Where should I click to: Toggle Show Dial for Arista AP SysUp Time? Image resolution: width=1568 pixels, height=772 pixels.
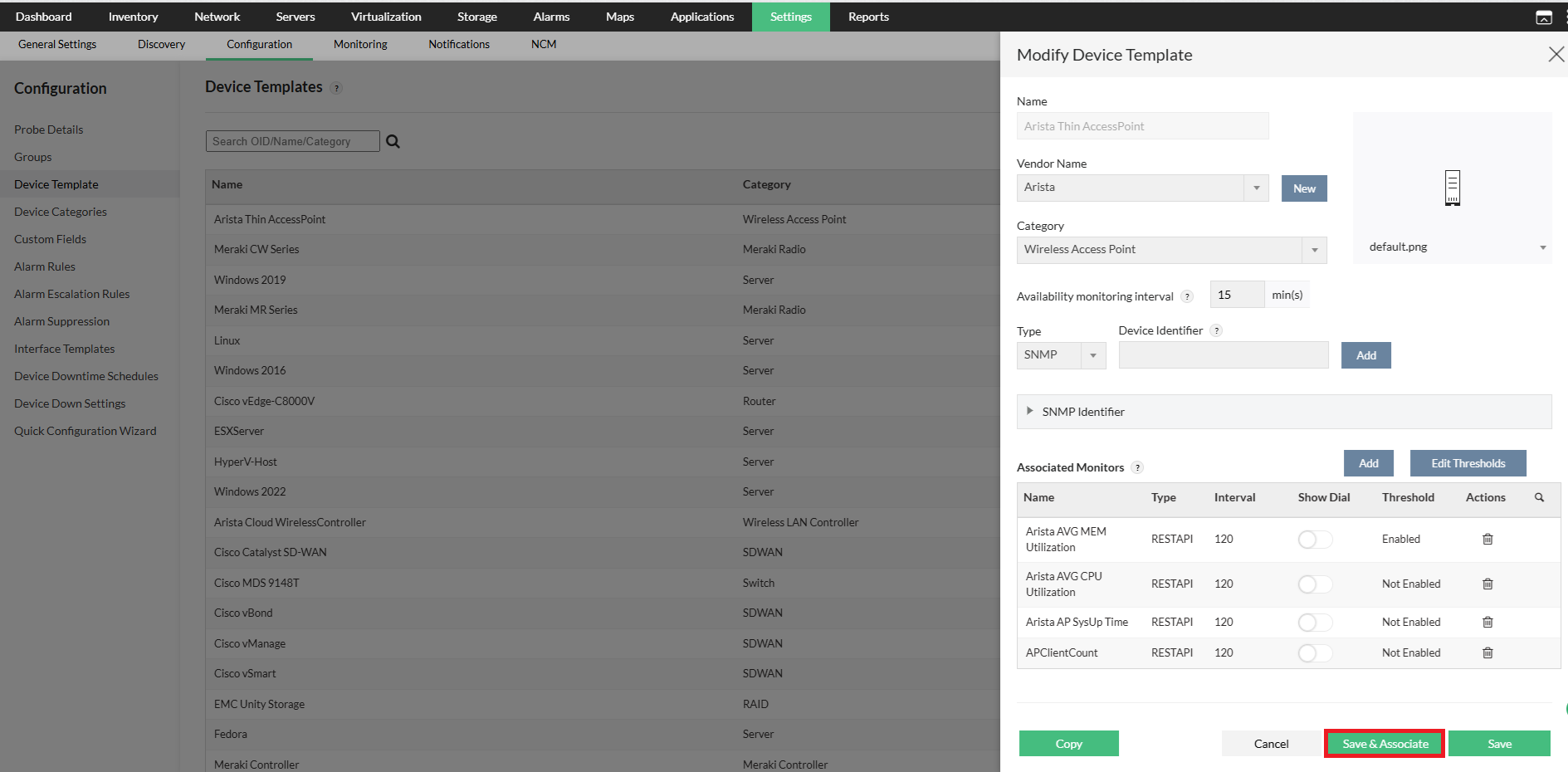coord(1315,623)
